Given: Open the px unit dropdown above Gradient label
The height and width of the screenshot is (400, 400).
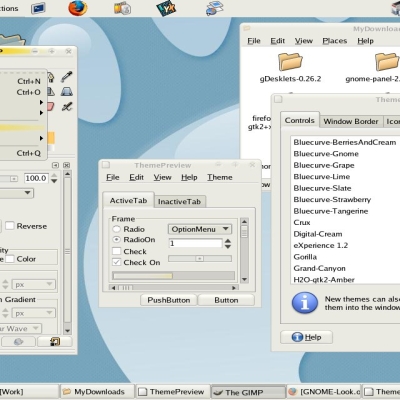Looking at the screenshot, I should coord(33,284).
